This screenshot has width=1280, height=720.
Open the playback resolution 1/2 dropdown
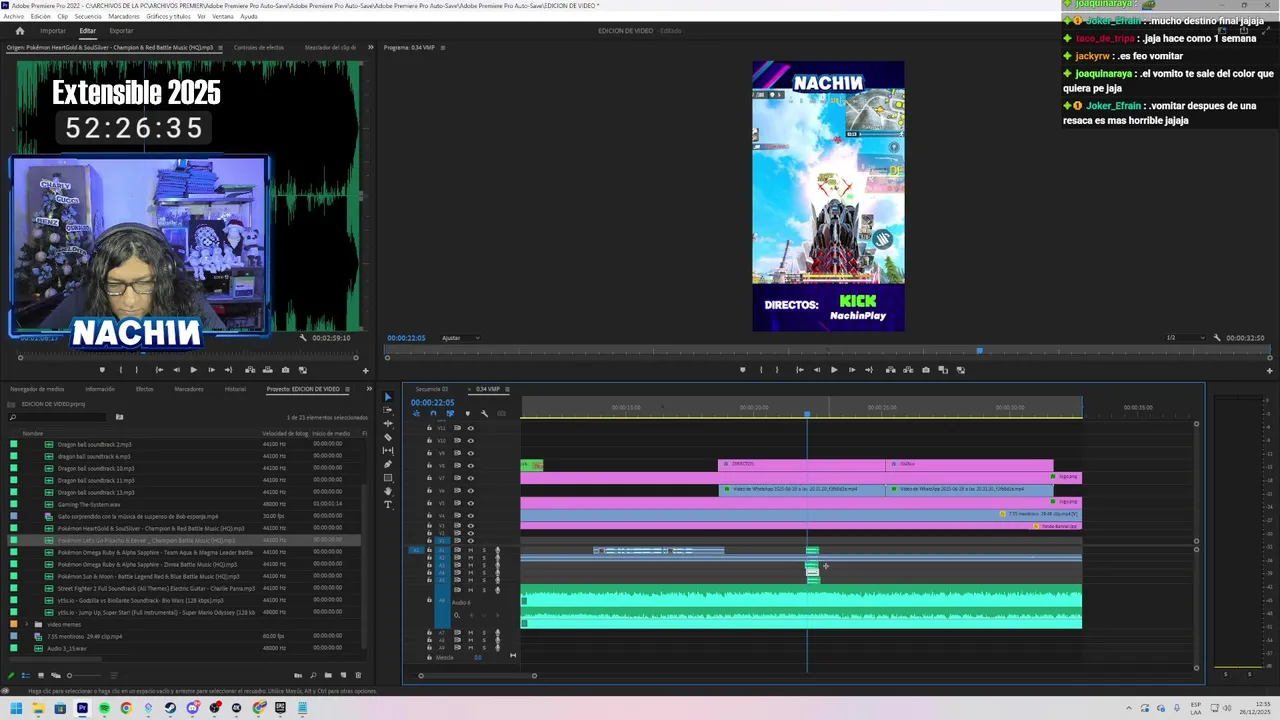tap(1183, 338)
